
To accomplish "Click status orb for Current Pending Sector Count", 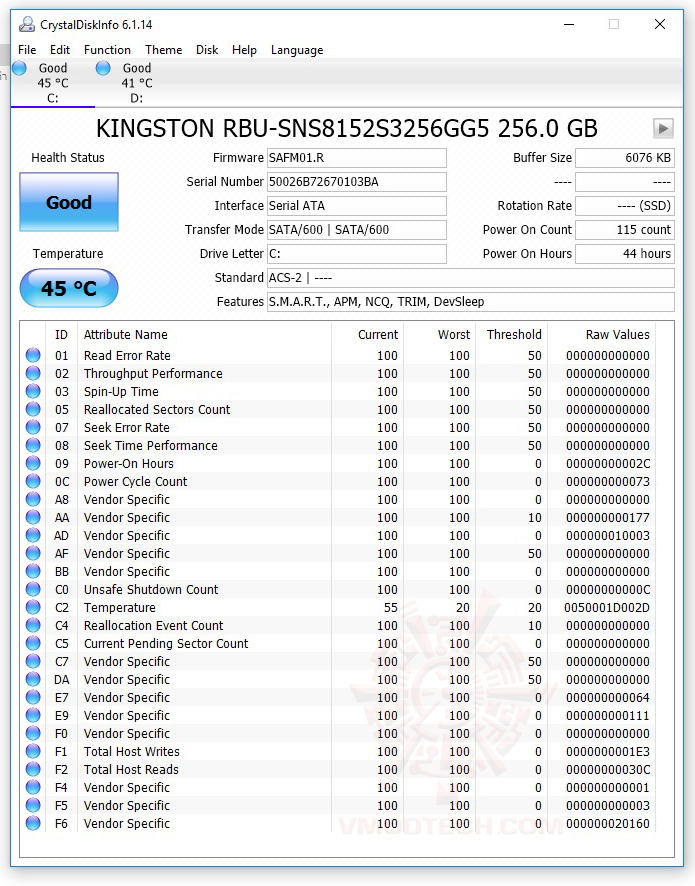I will coord(33,643).
